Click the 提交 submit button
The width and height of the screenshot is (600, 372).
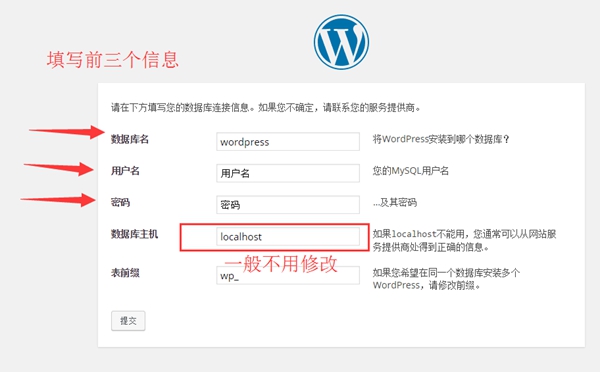[128, 321]
